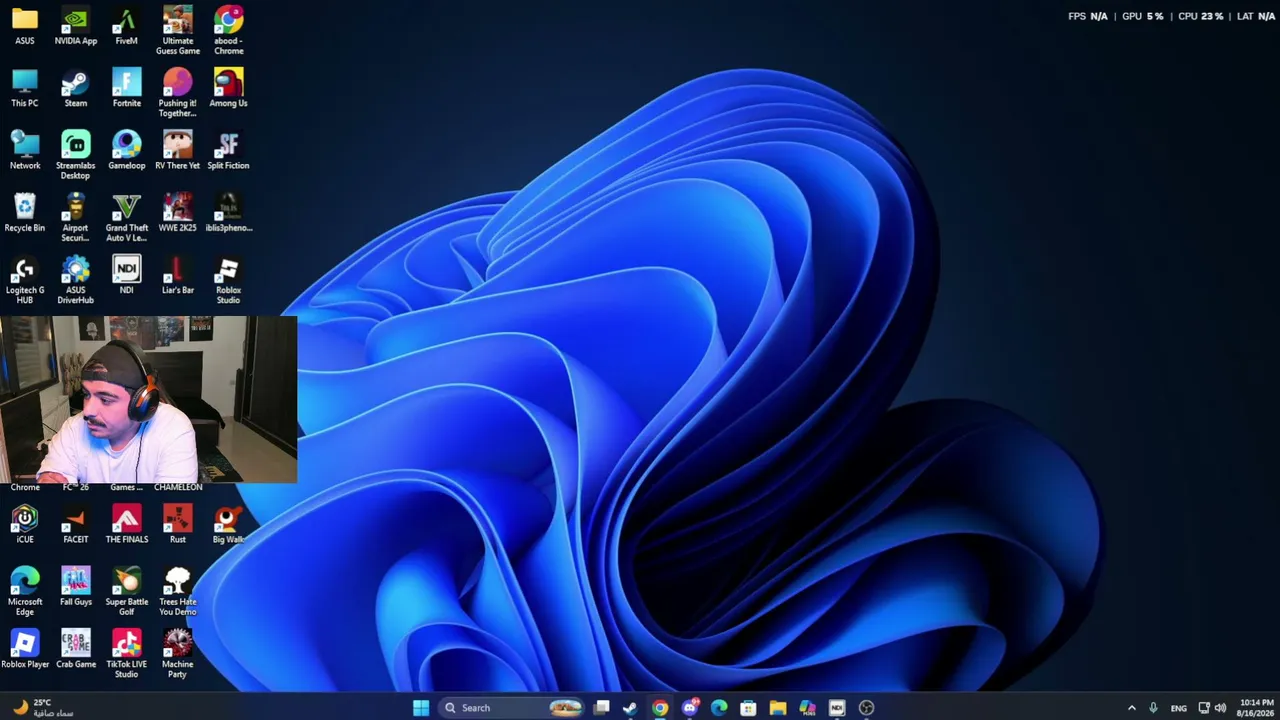Click the microphone icon in the system tray
The image size is (1280, 720).
click(1153, 708)
